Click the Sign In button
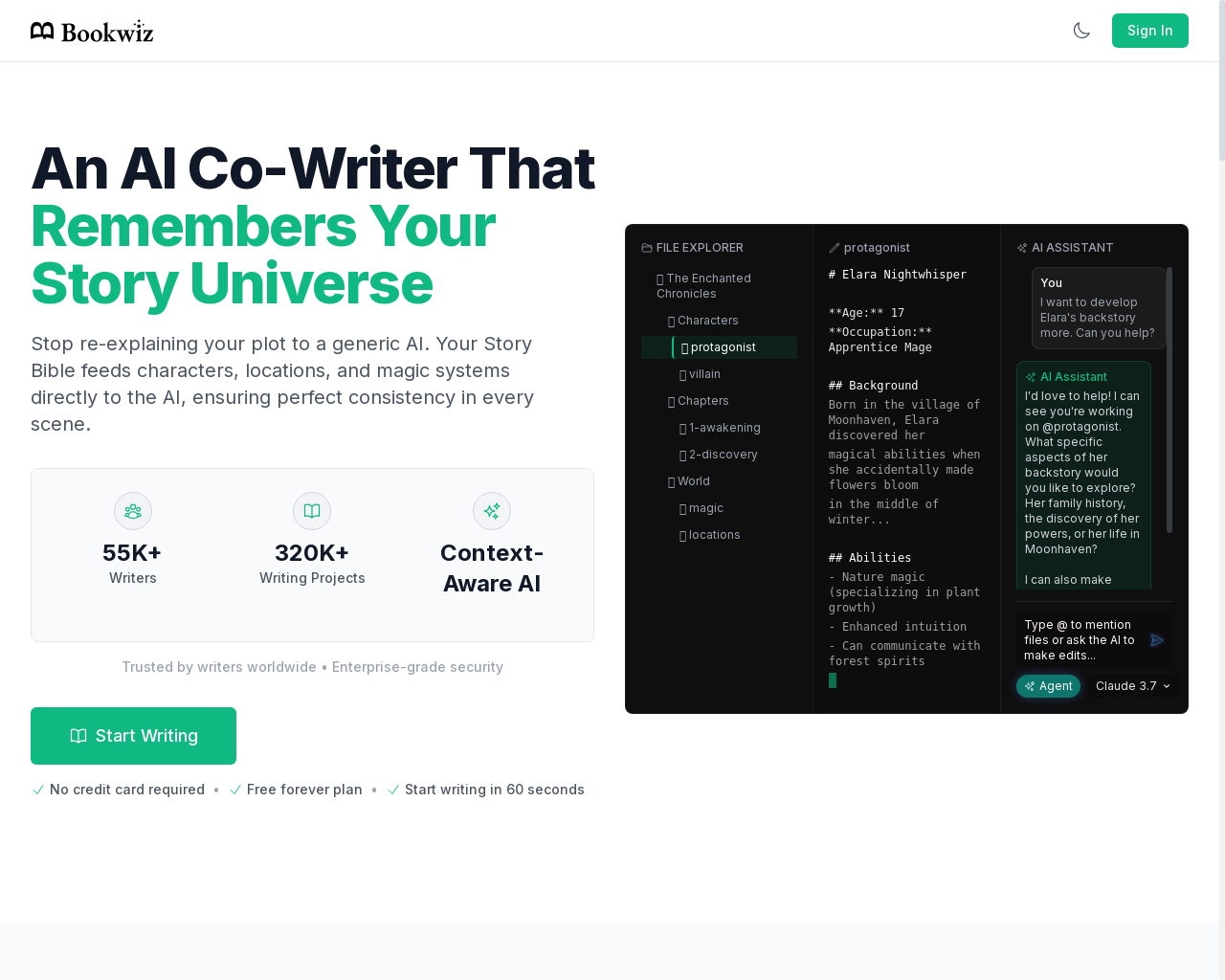The image size is (1225, 980). [1149, 31]
